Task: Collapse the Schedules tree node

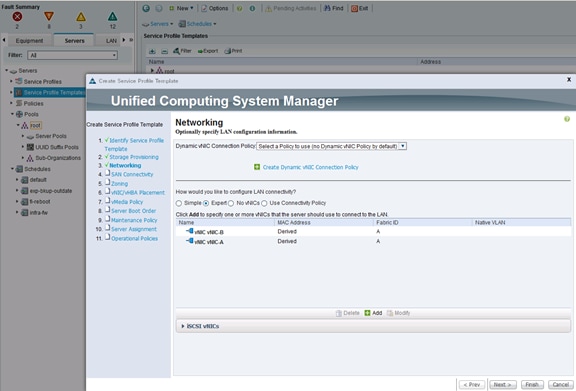Action: click(x=12, y=169)
